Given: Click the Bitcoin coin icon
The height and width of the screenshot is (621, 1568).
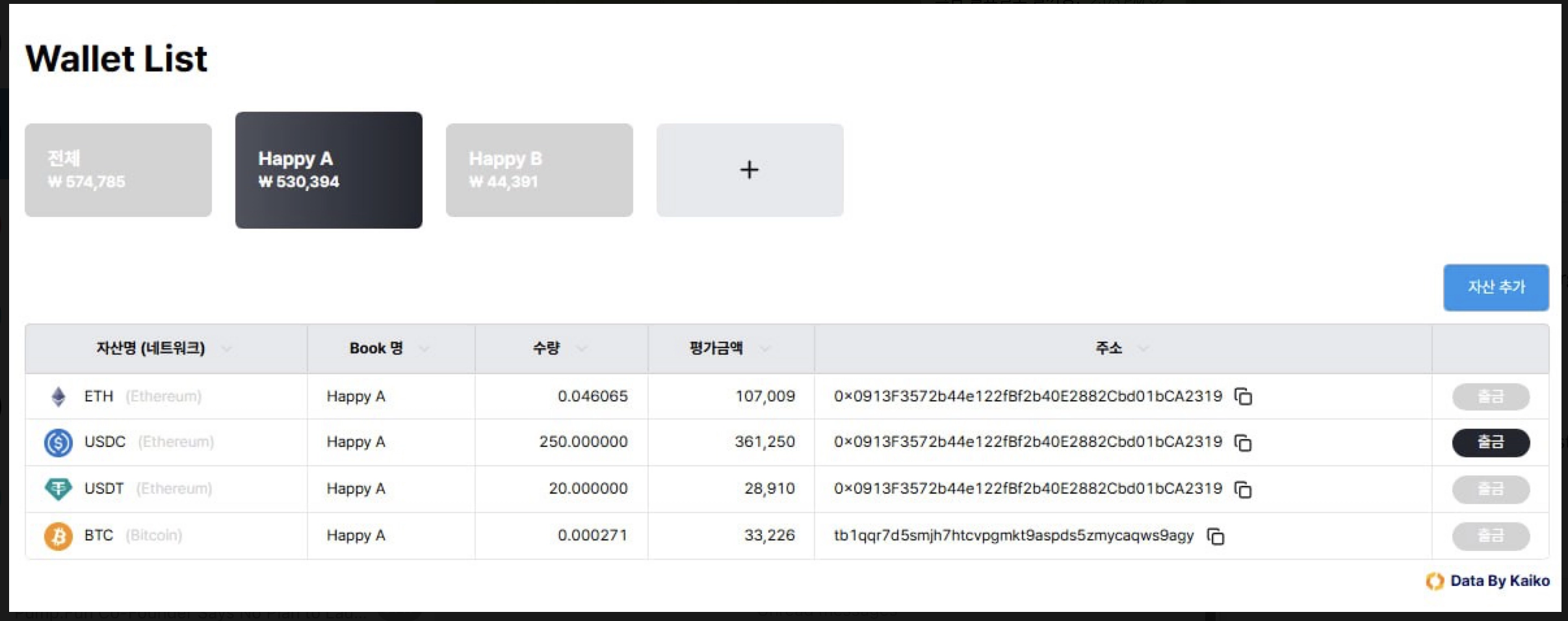Looking at the screenshot, I should [59, 536].
